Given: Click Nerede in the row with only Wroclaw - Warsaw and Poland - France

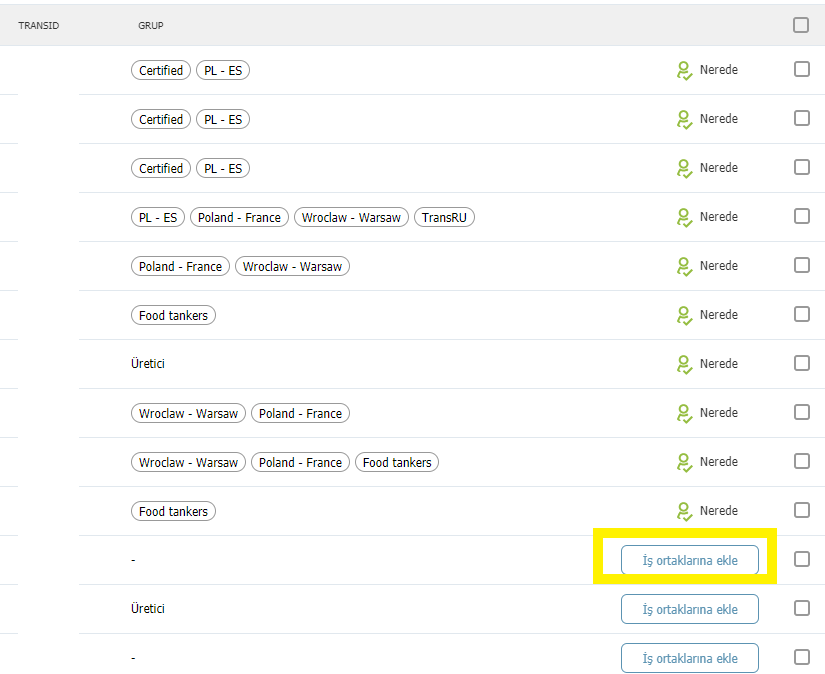Looking at the screenshot, I should 719,412.
